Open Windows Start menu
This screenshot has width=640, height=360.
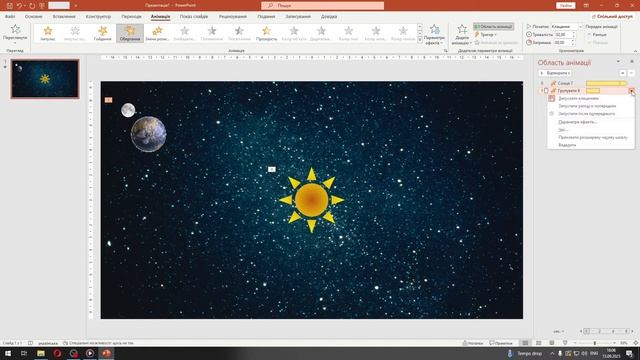(x=8, y=353)
